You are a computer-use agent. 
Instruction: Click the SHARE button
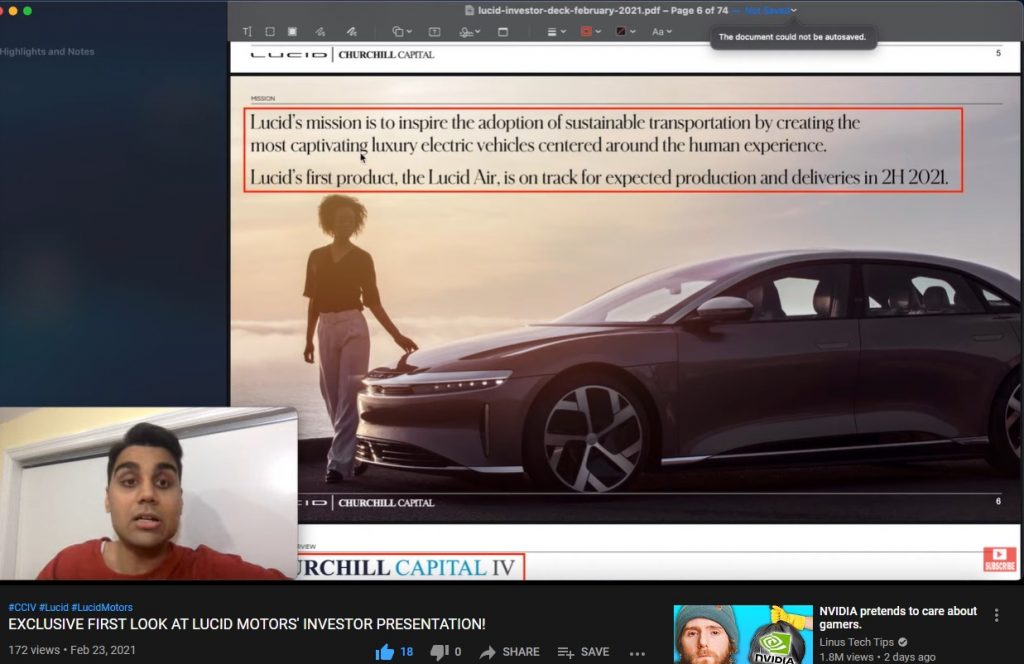click(x=509, y=652)
